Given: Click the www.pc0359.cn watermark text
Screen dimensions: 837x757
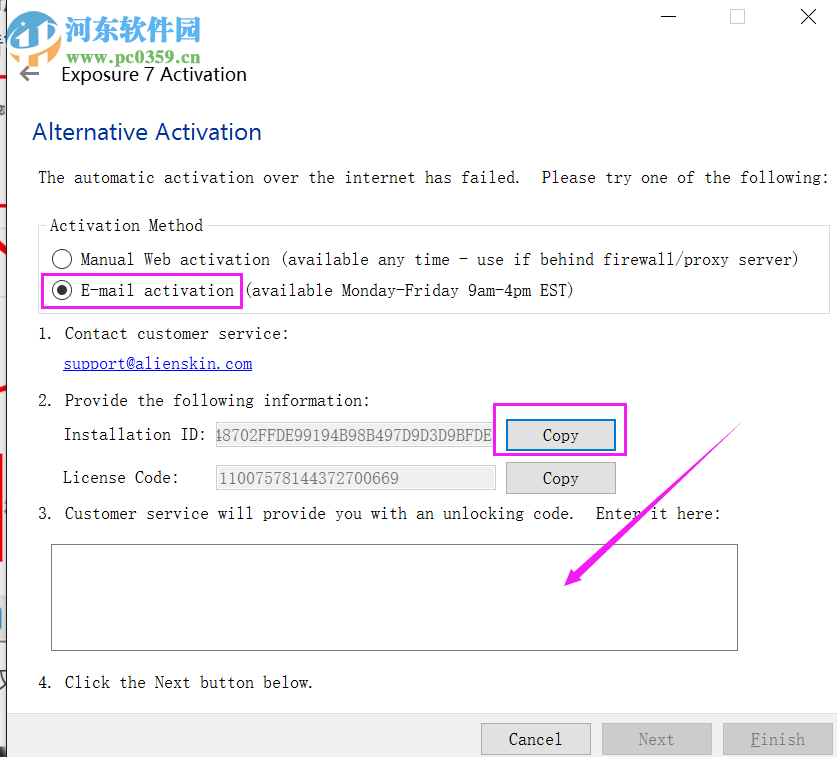Looking at the screenshot, I should pyautogui.click(x=133, y=57).
